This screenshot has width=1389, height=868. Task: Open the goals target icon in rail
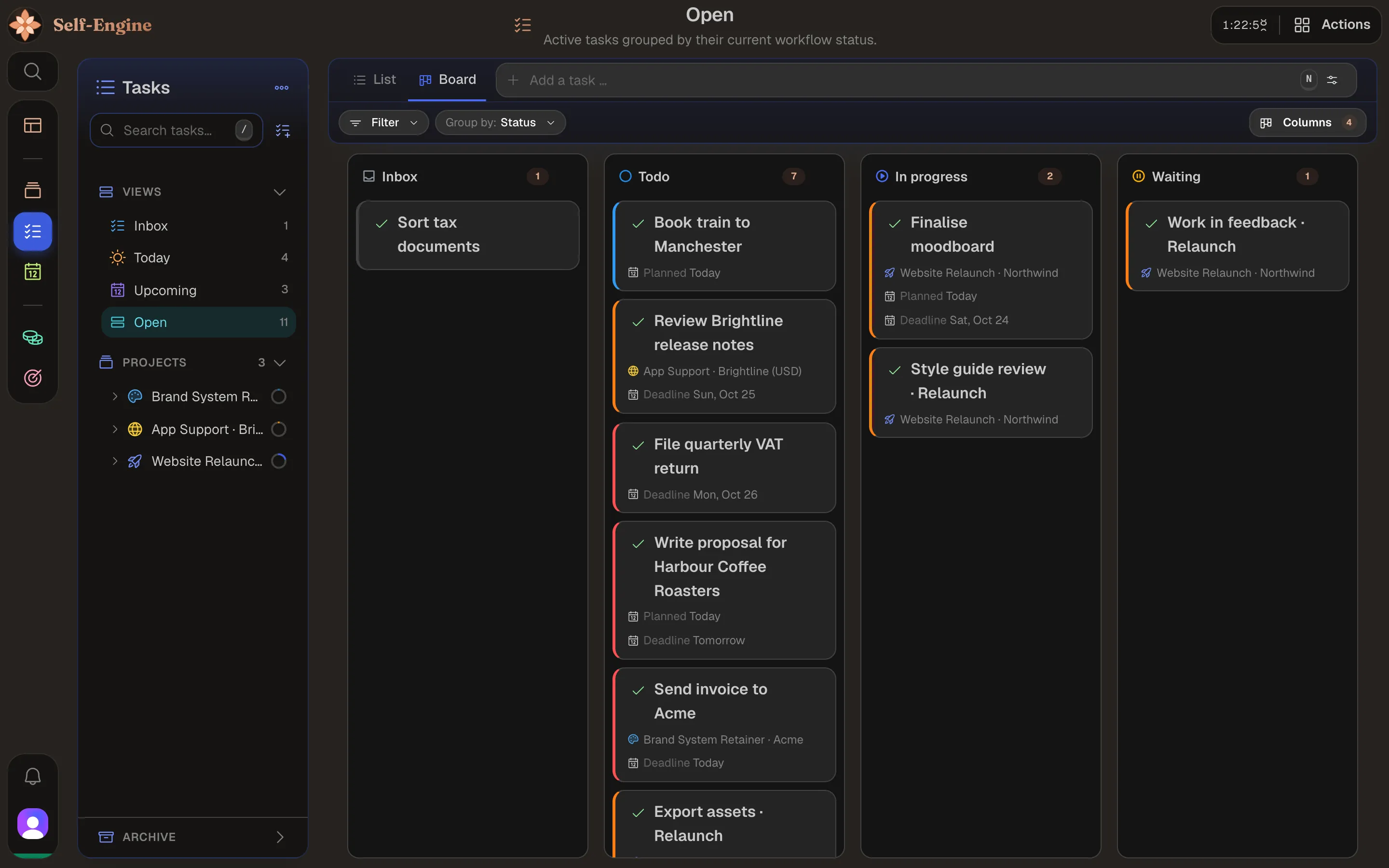click(32, 378)
